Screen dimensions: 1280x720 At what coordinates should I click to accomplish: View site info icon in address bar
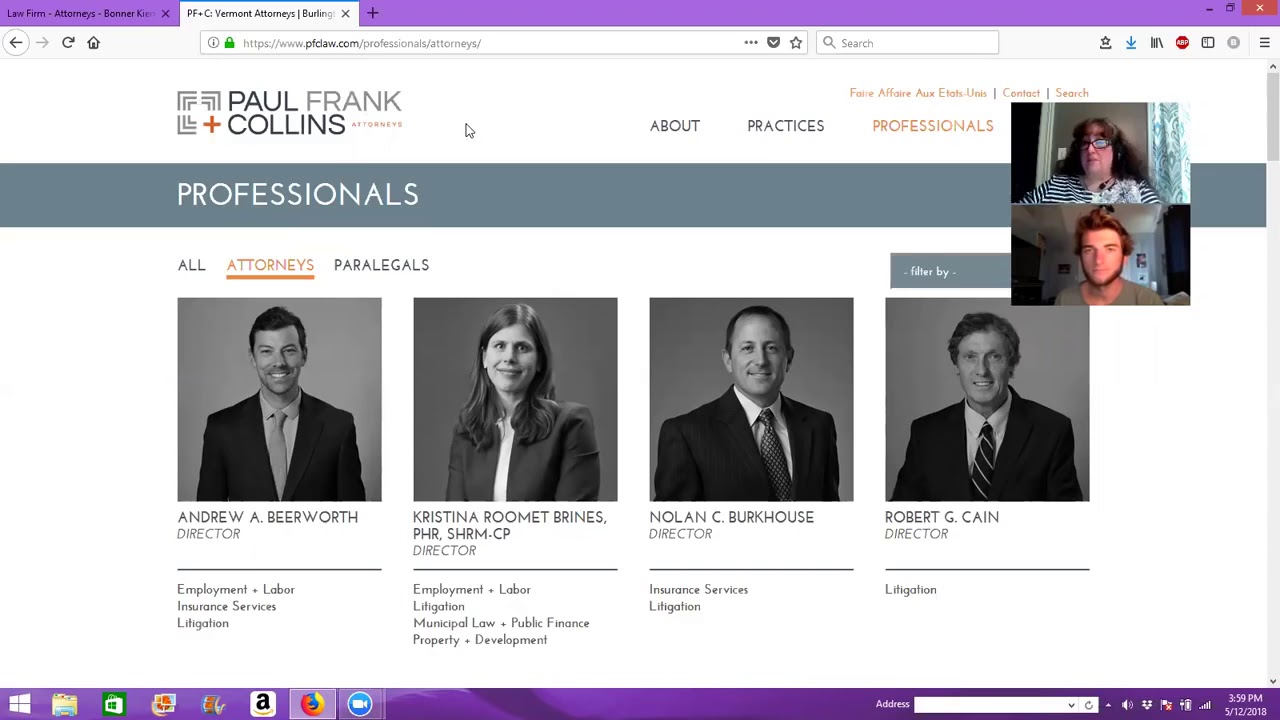click(x=213, y=43)
